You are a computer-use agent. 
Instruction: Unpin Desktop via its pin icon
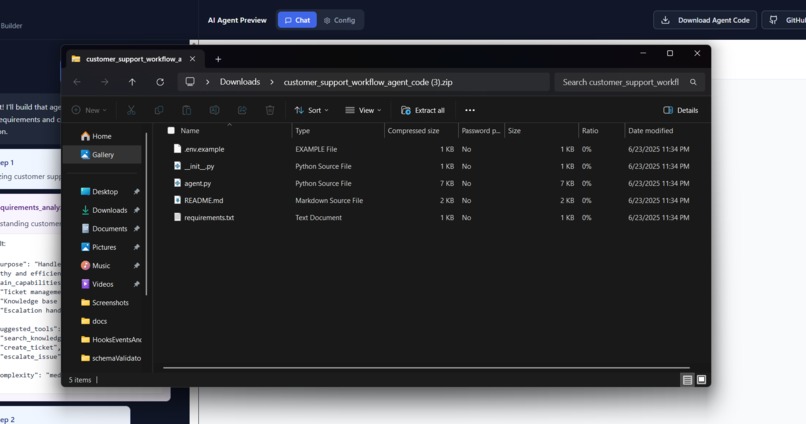point(136,192)
